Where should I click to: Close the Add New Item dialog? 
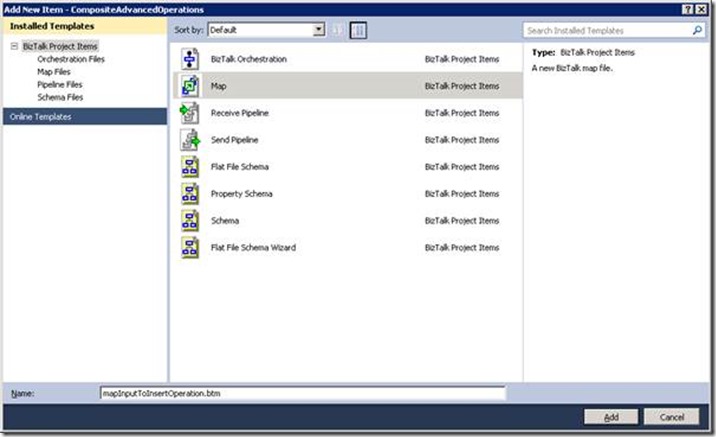click(701, 10)
